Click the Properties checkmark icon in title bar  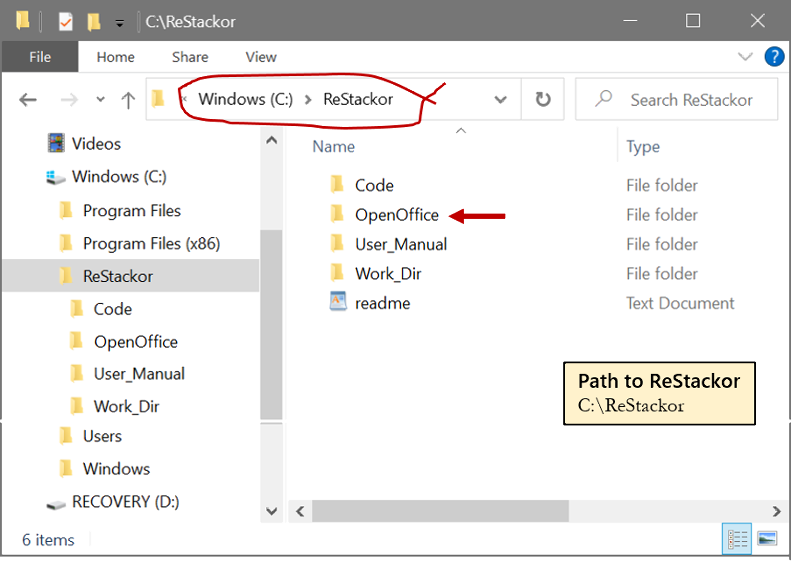pos(66,22)
